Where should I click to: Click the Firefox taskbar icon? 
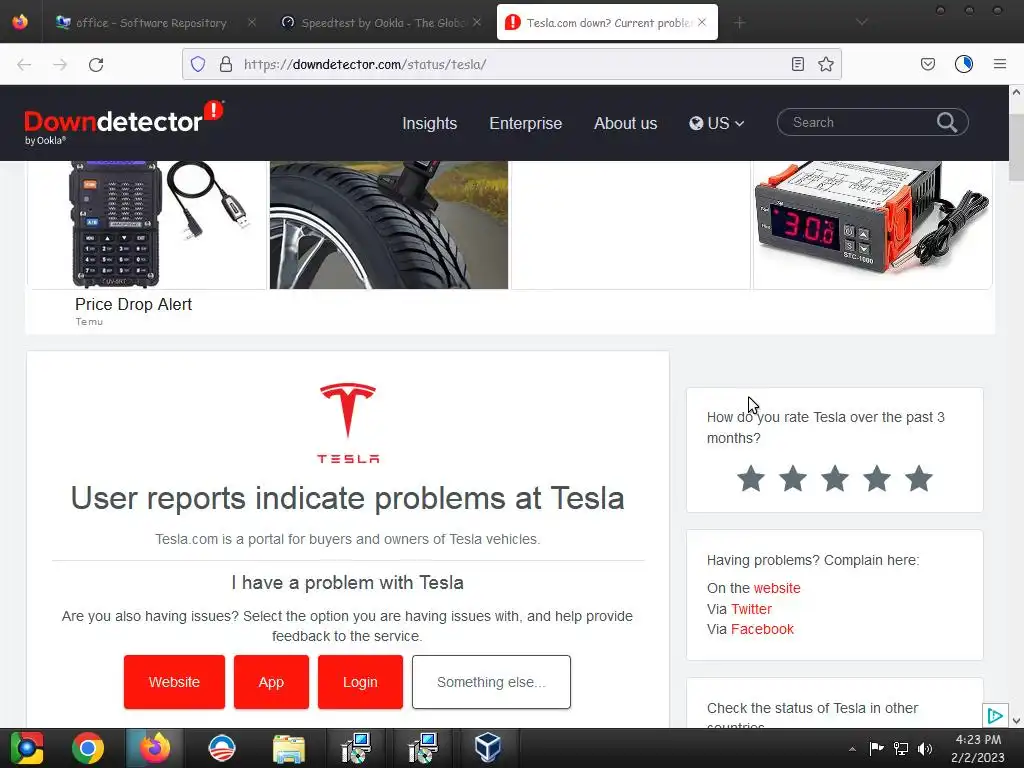click(x=155, y=748)
